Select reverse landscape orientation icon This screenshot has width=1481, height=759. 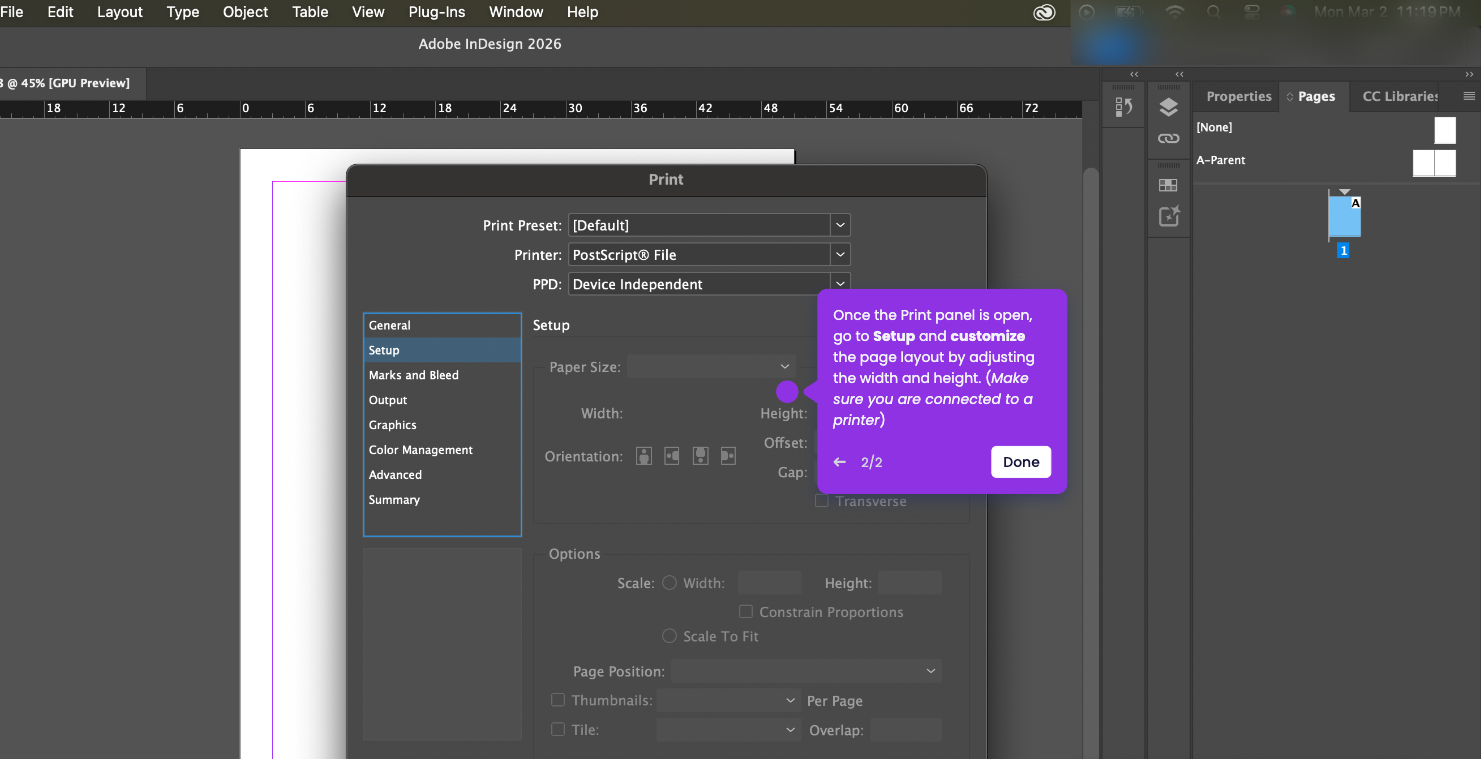point(728,456)
